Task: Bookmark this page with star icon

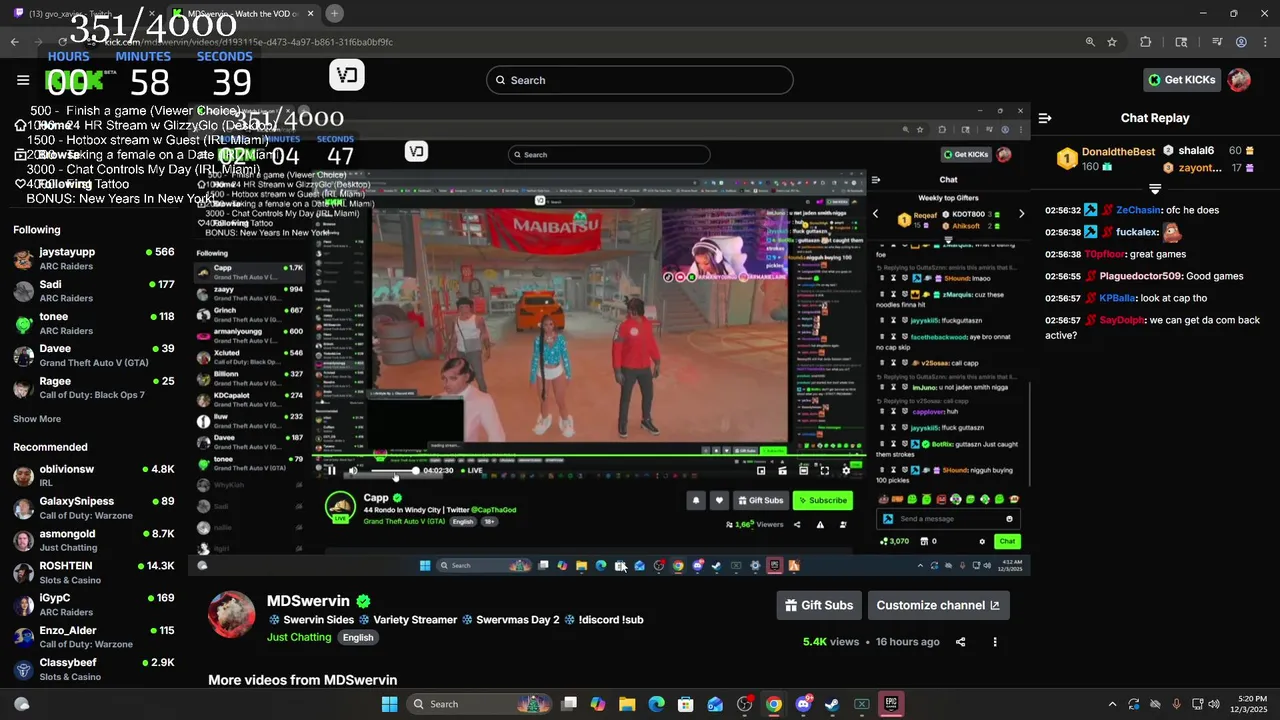Action: coord(1111,42)
